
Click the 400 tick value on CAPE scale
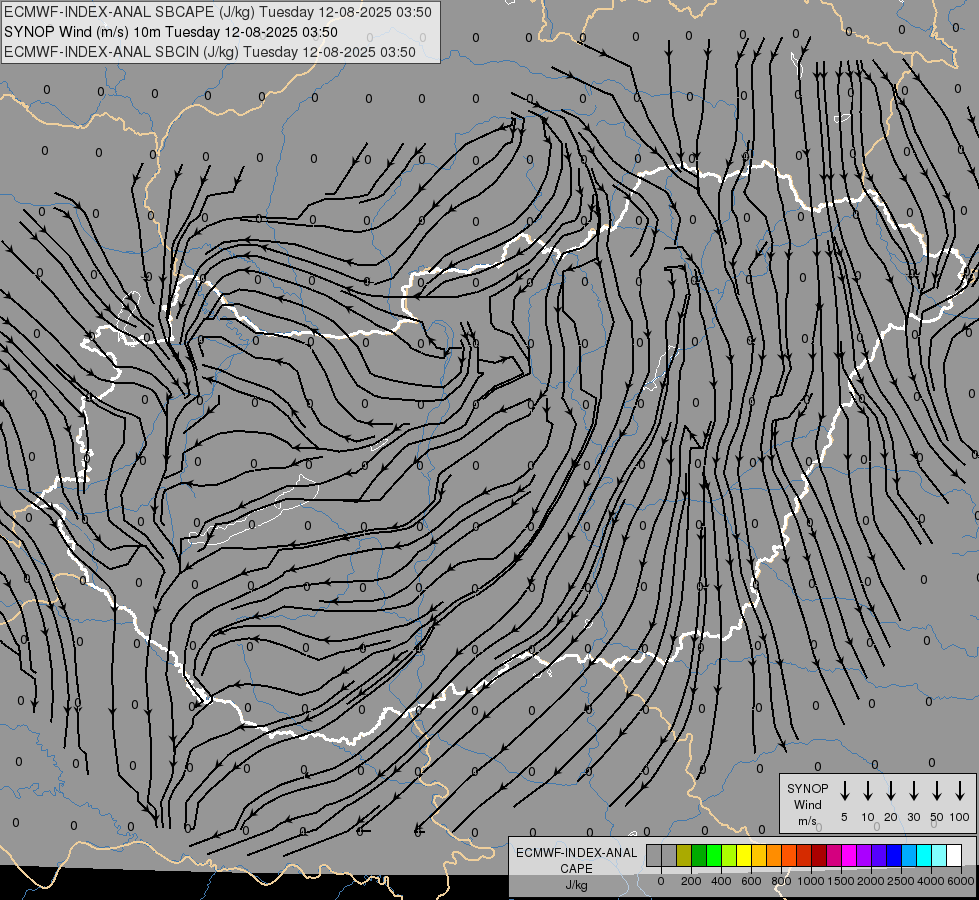[x=721, y=881]
